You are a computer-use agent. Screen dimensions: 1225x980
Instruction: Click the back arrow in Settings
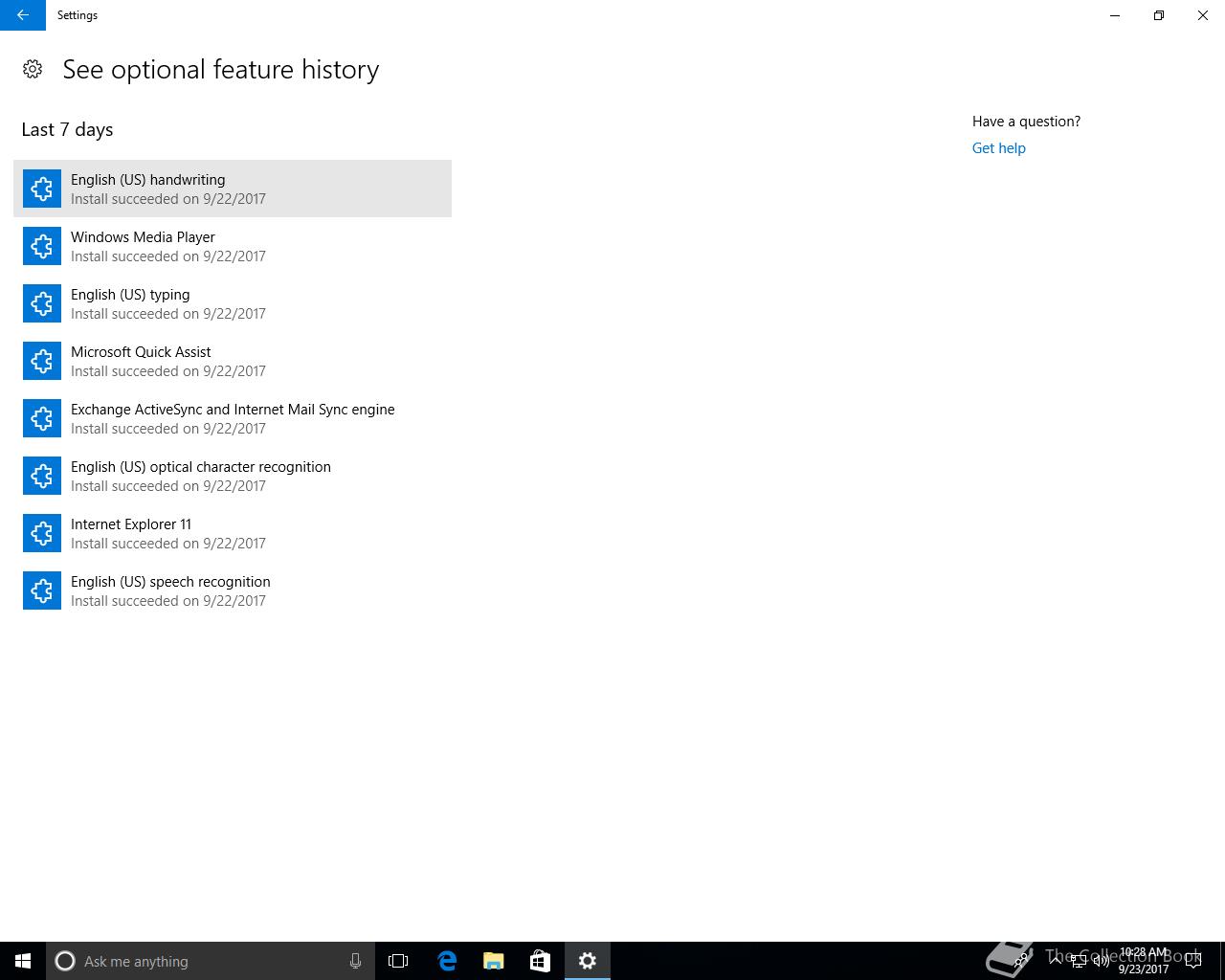click(23, 15)
